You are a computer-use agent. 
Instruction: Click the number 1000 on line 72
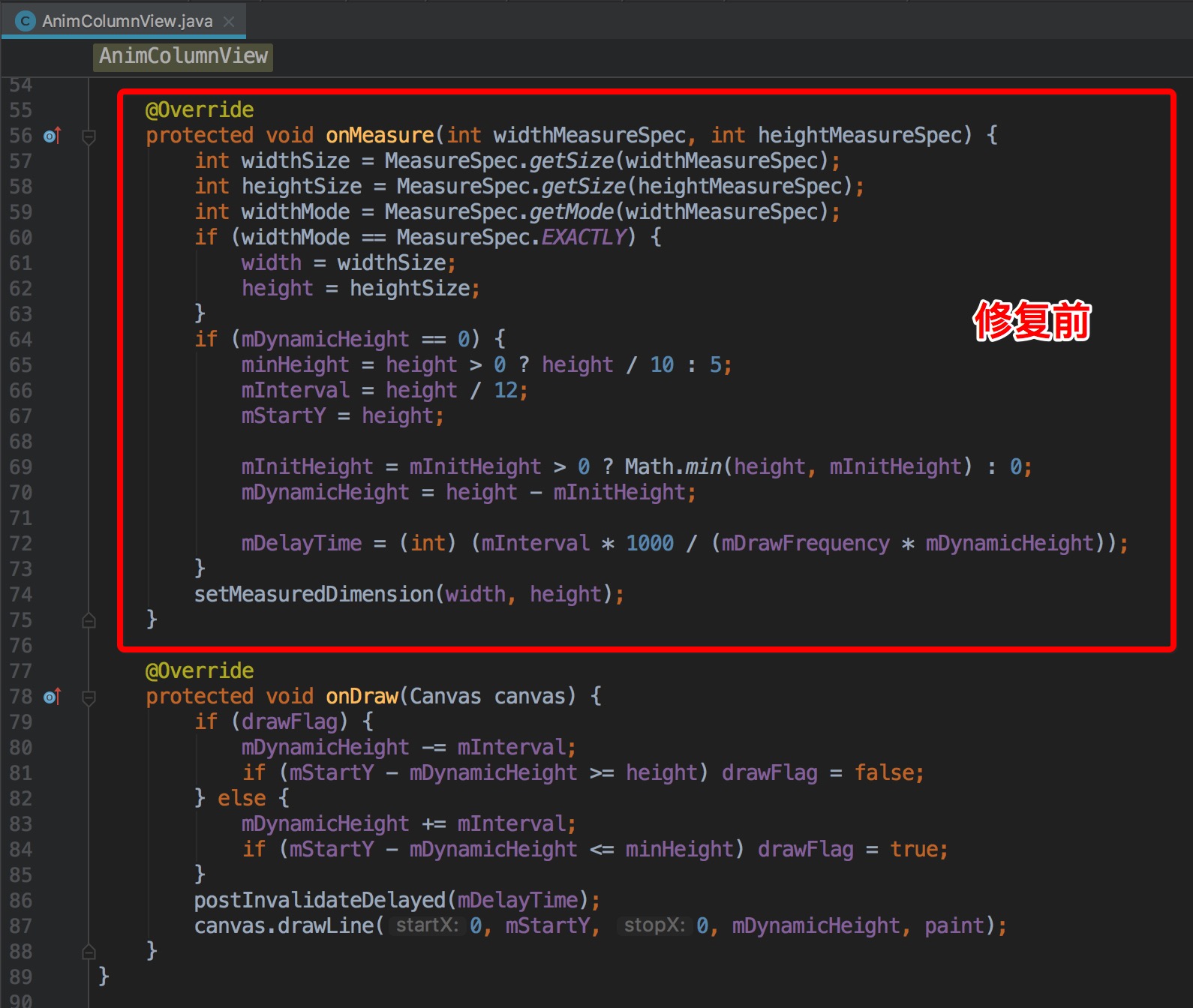(x=650, y=544)
